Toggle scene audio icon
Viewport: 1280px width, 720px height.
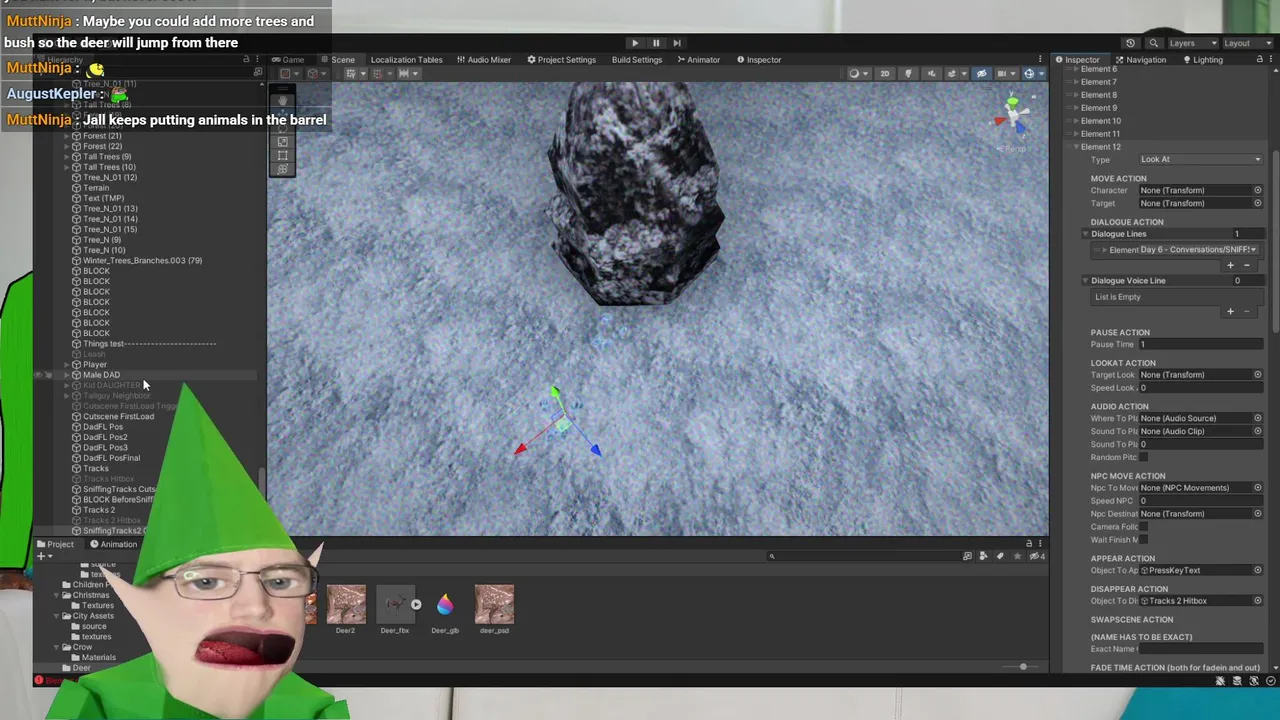click(931, 74)
